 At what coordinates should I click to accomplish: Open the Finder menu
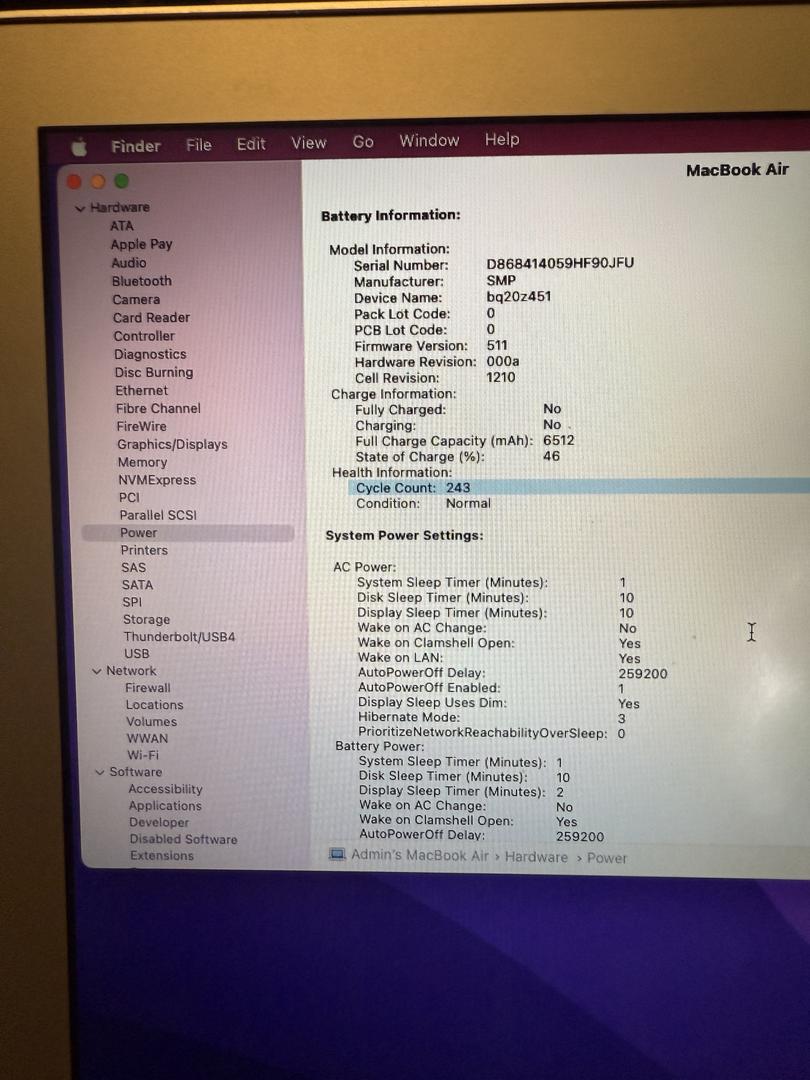pos(136,146)
